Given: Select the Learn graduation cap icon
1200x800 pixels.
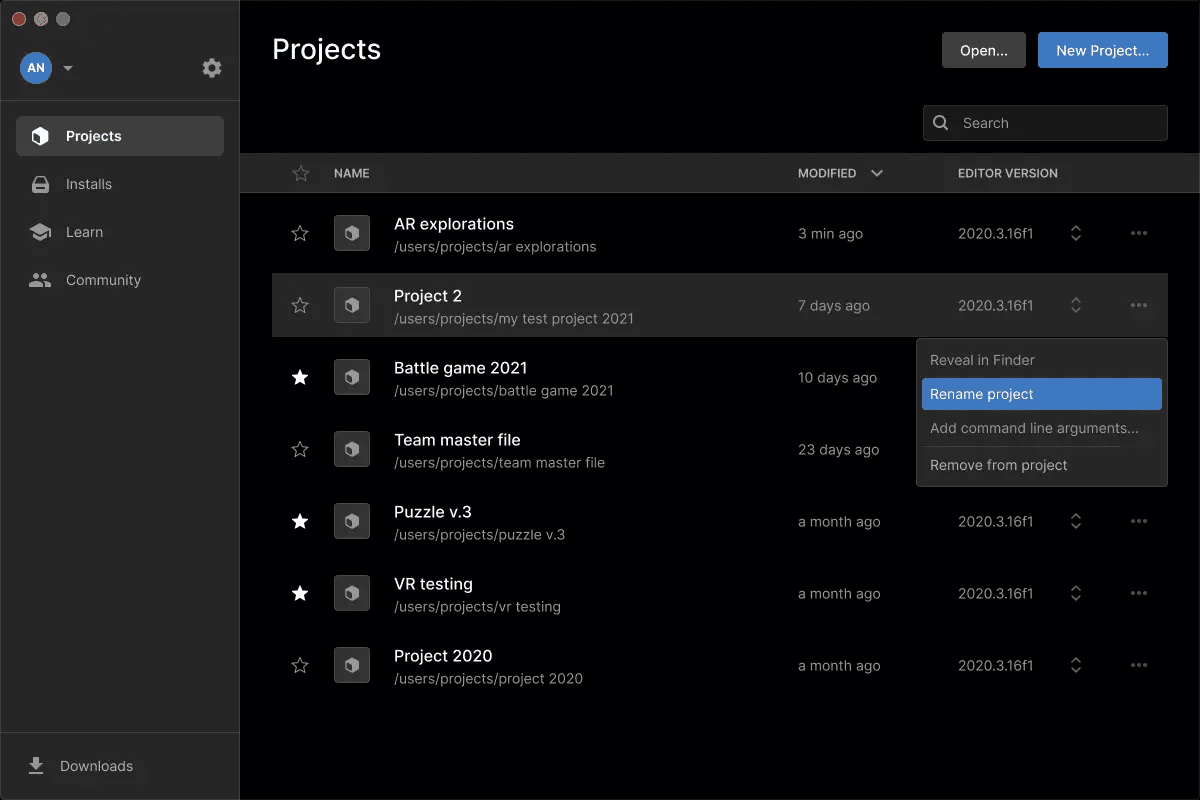Looking at the screenshot, I should click(40, 232).
